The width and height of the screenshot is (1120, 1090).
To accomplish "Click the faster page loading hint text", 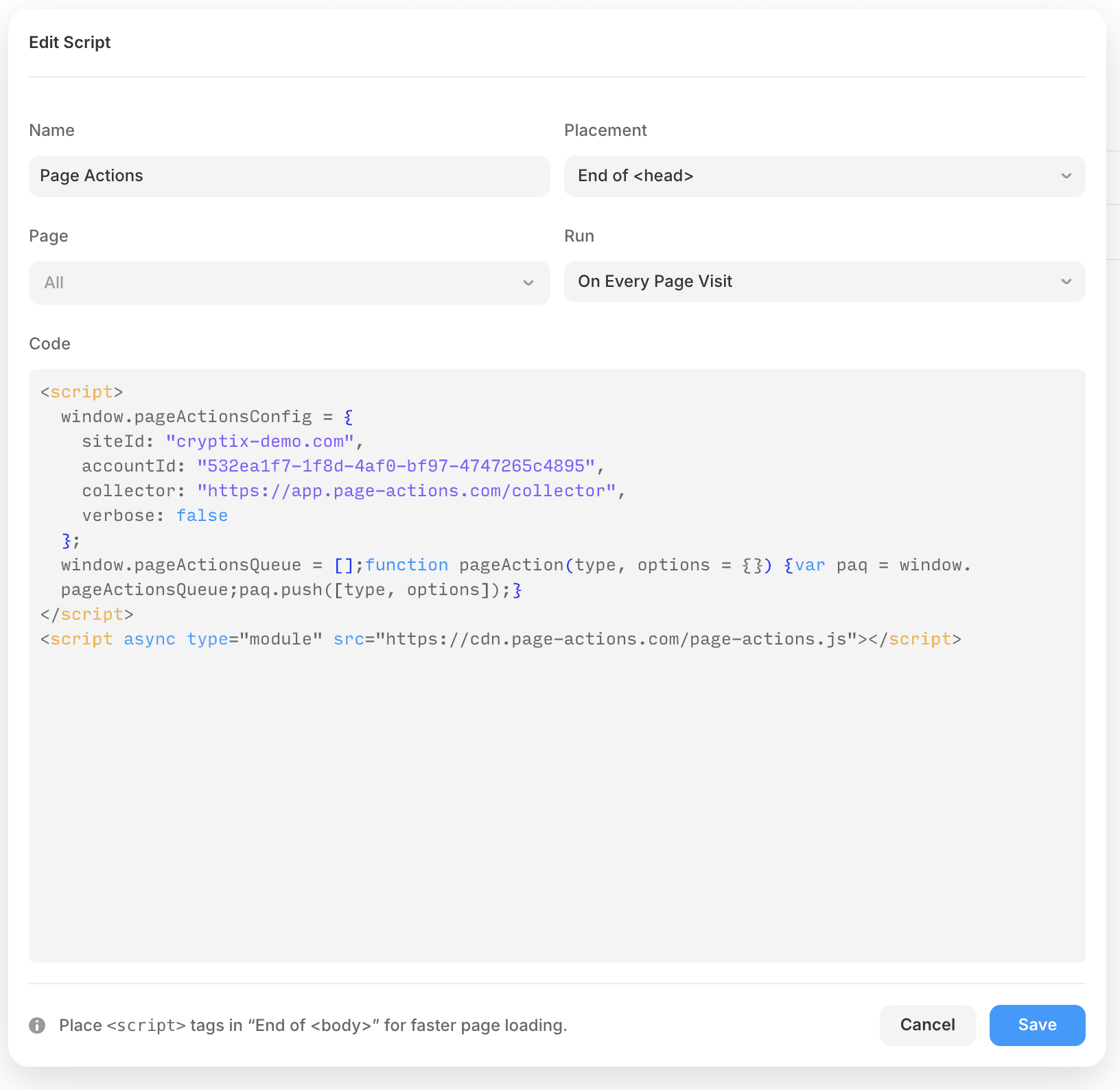I will click(x=313, y=1025).
